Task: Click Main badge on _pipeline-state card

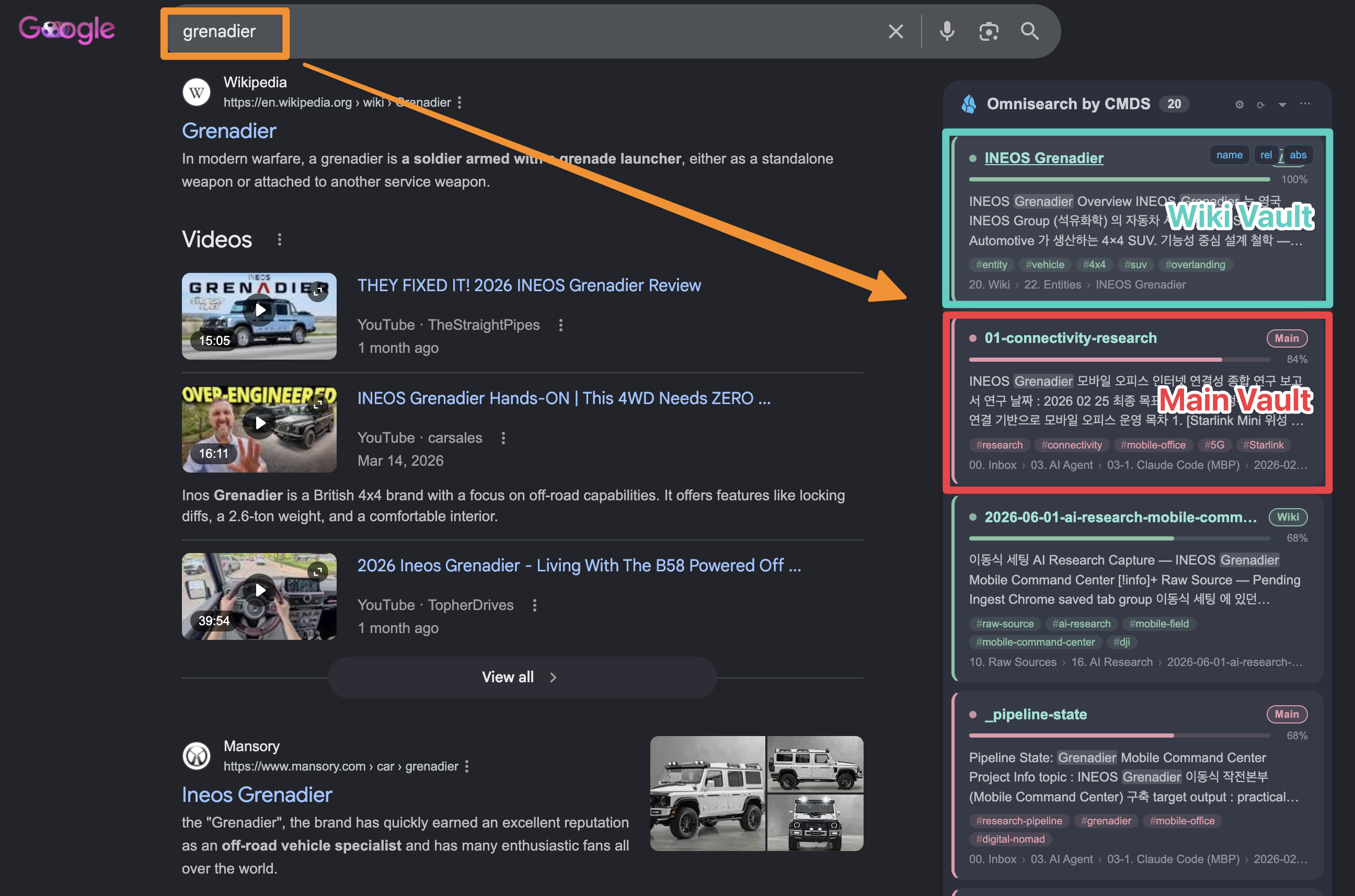Action: [1287, 714]
